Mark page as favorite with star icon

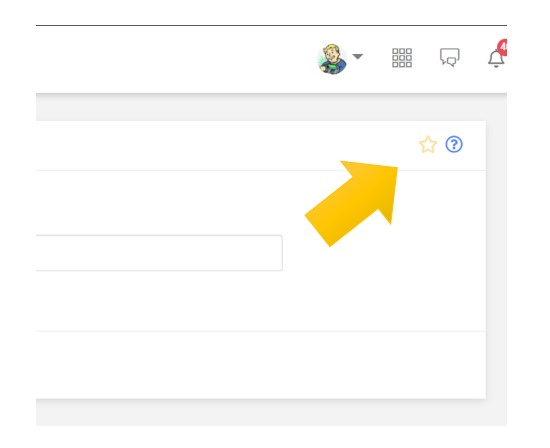pyautogui.click(x=428, y=145)
